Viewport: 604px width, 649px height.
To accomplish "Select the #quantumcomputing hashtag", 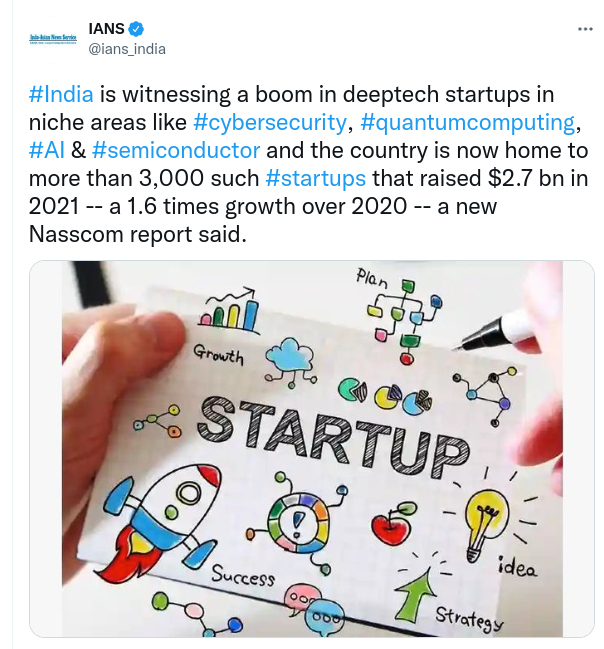I will pos(467,122).
